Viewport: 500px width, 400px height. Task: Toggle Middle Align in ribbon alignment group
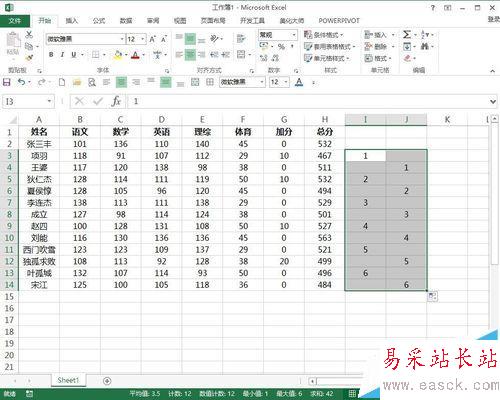click(x=190, y=39)
